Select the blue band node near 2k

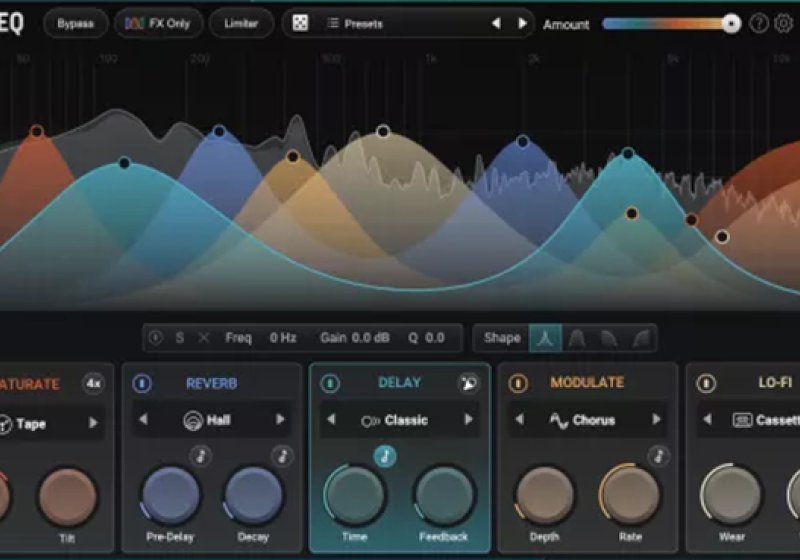(x=522, y=141)
